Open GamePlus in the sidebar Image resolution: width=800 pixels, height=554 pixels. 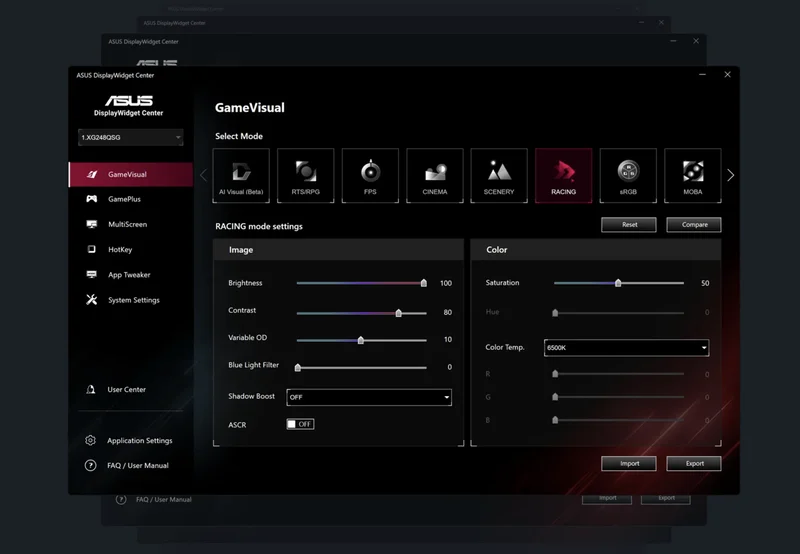pyautogui.click(x=124, y=199)
